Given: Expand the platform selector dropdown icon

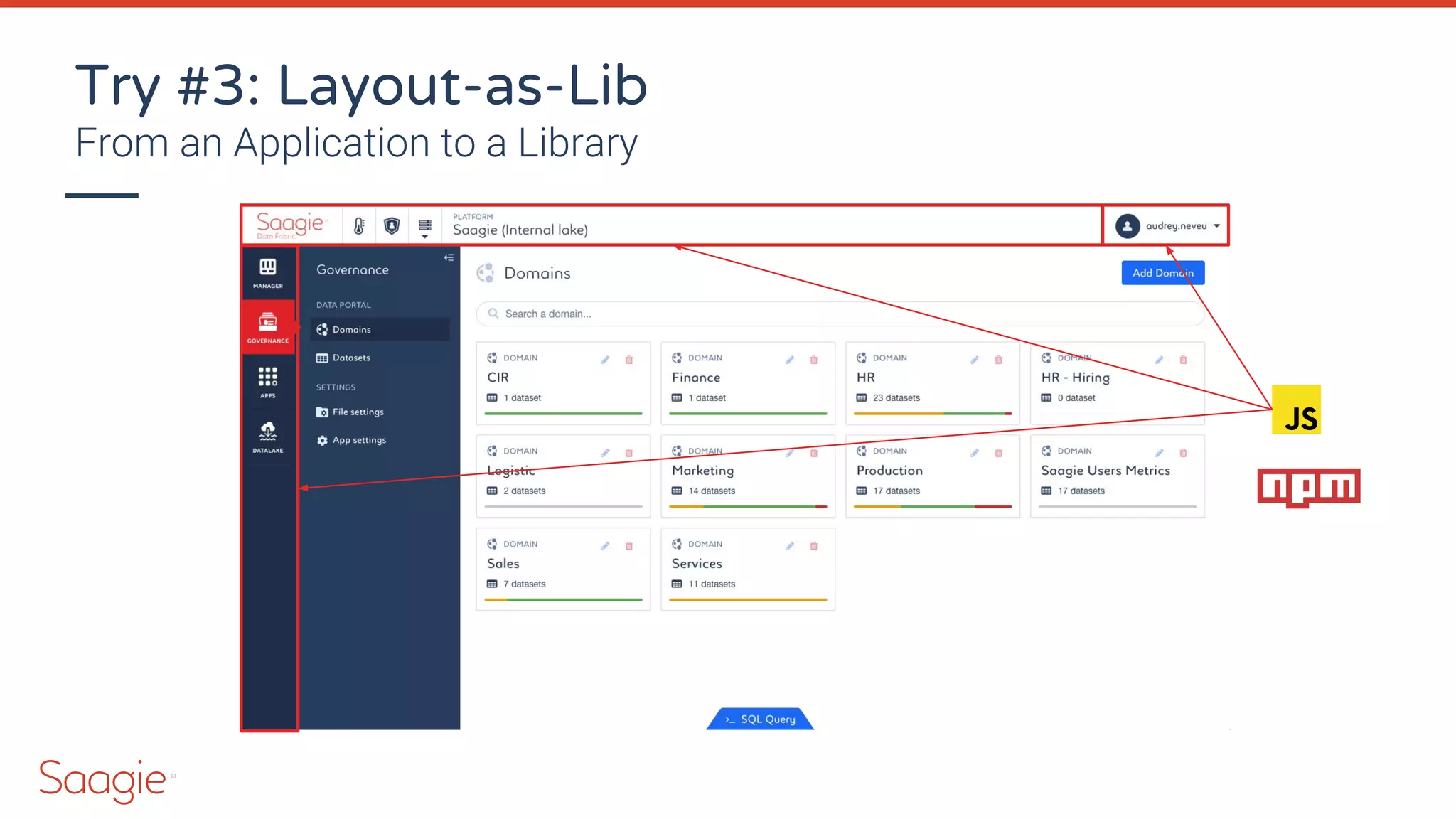Looking at the screenshot, I should 424,227.
